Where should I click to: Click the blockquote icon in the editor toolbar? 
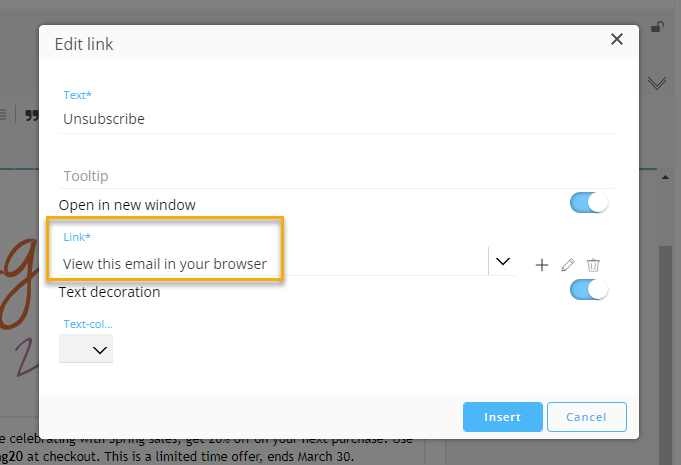(18, 114)
